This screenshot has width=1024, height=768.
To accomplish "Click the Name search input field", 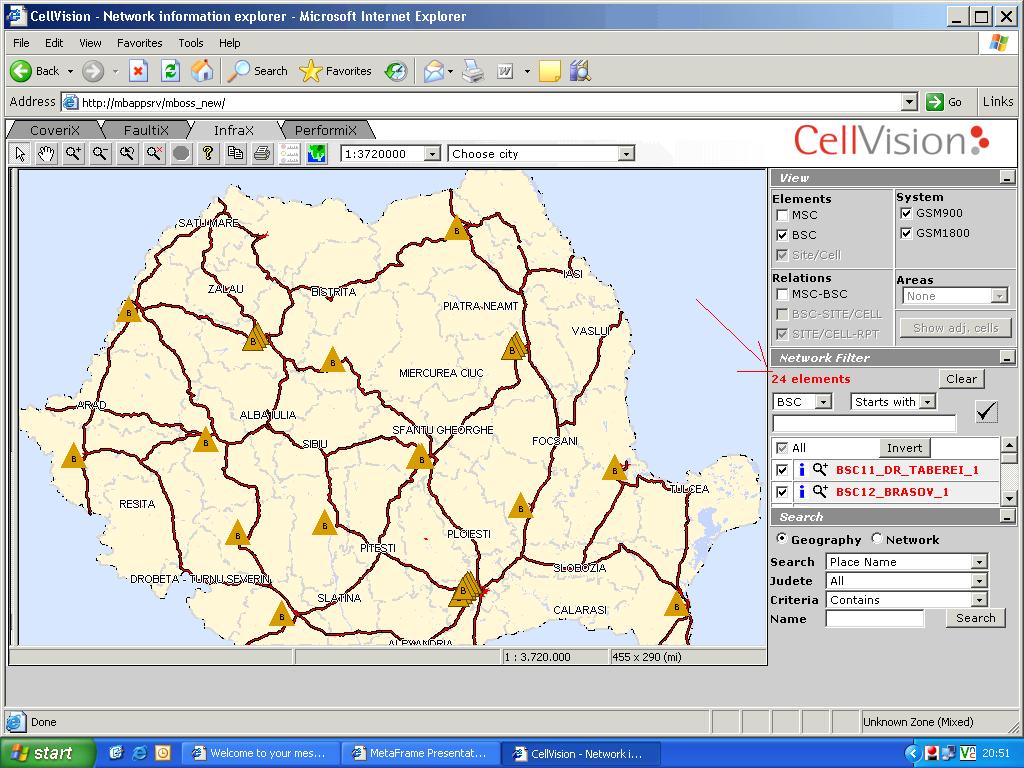I will pos(875,618).
